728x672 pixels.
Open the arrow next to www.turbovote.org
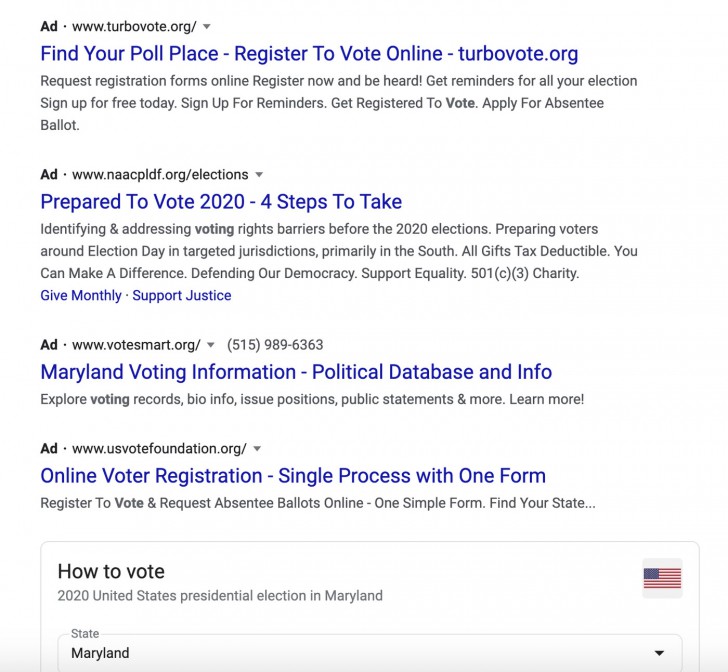point(207,26)
